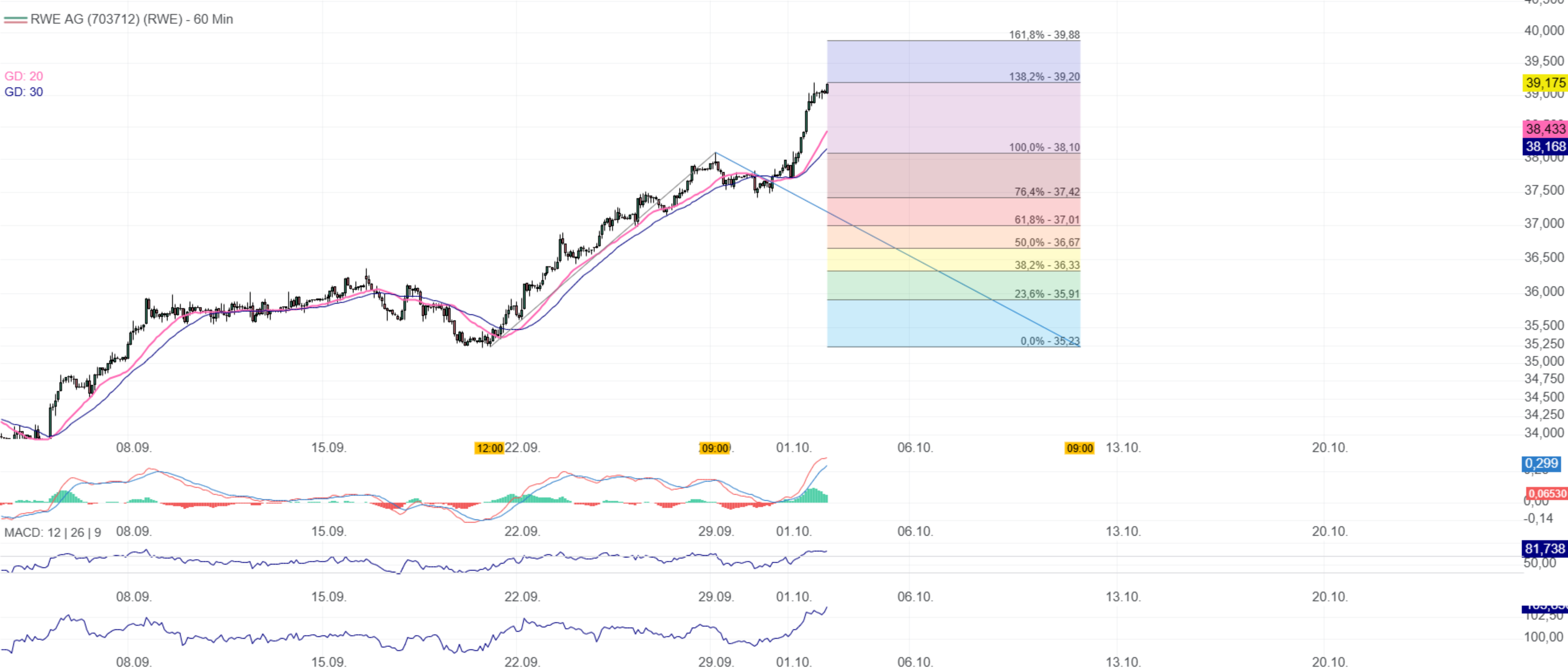1568x671 pixels.
Task: Select the GD: 20 moving average label
Action: tap(24, 76)
